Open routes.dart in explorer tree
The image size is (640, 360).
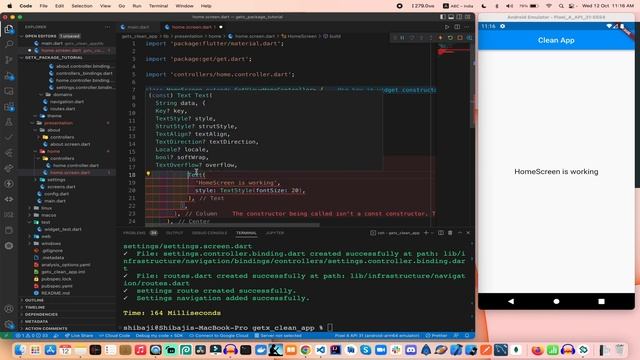click(x=62, y=109)
